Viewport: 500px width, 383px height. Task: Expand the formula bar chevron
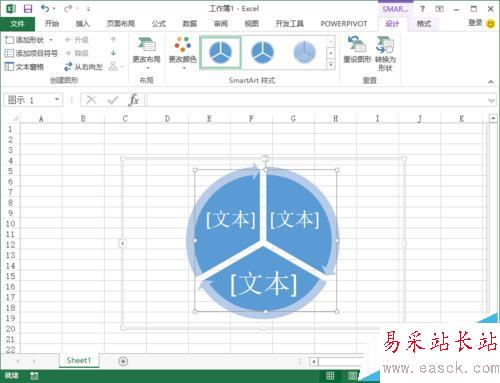point(491,100)
